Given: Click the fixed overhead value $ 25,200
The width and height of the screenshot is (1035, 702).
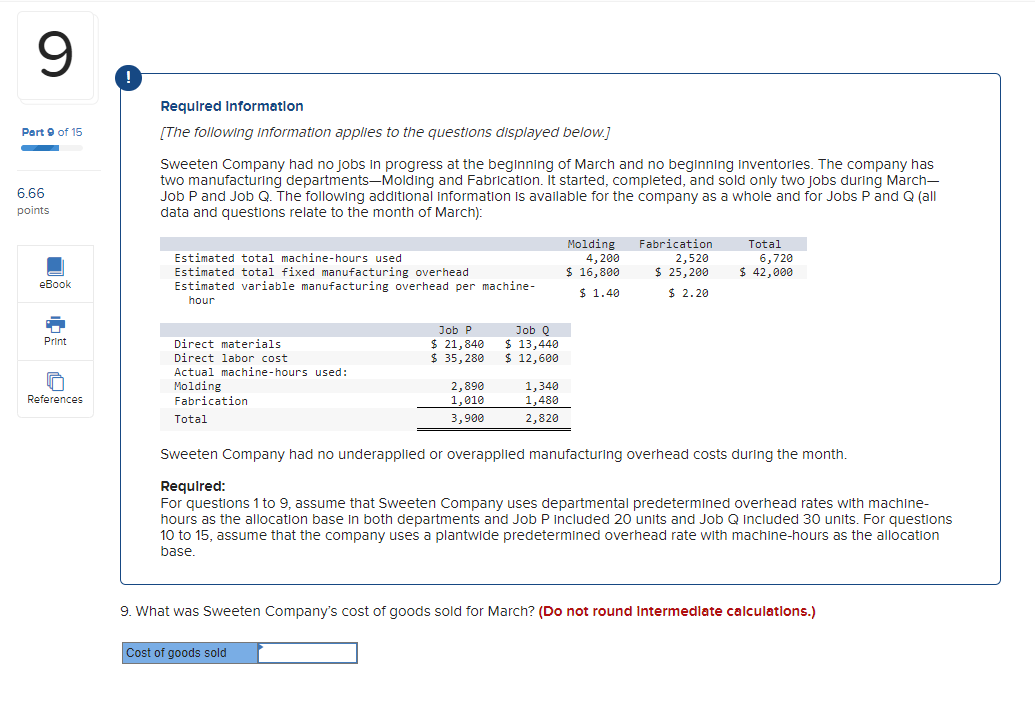Looking at the screenshot, I should [x=682, y=272].
